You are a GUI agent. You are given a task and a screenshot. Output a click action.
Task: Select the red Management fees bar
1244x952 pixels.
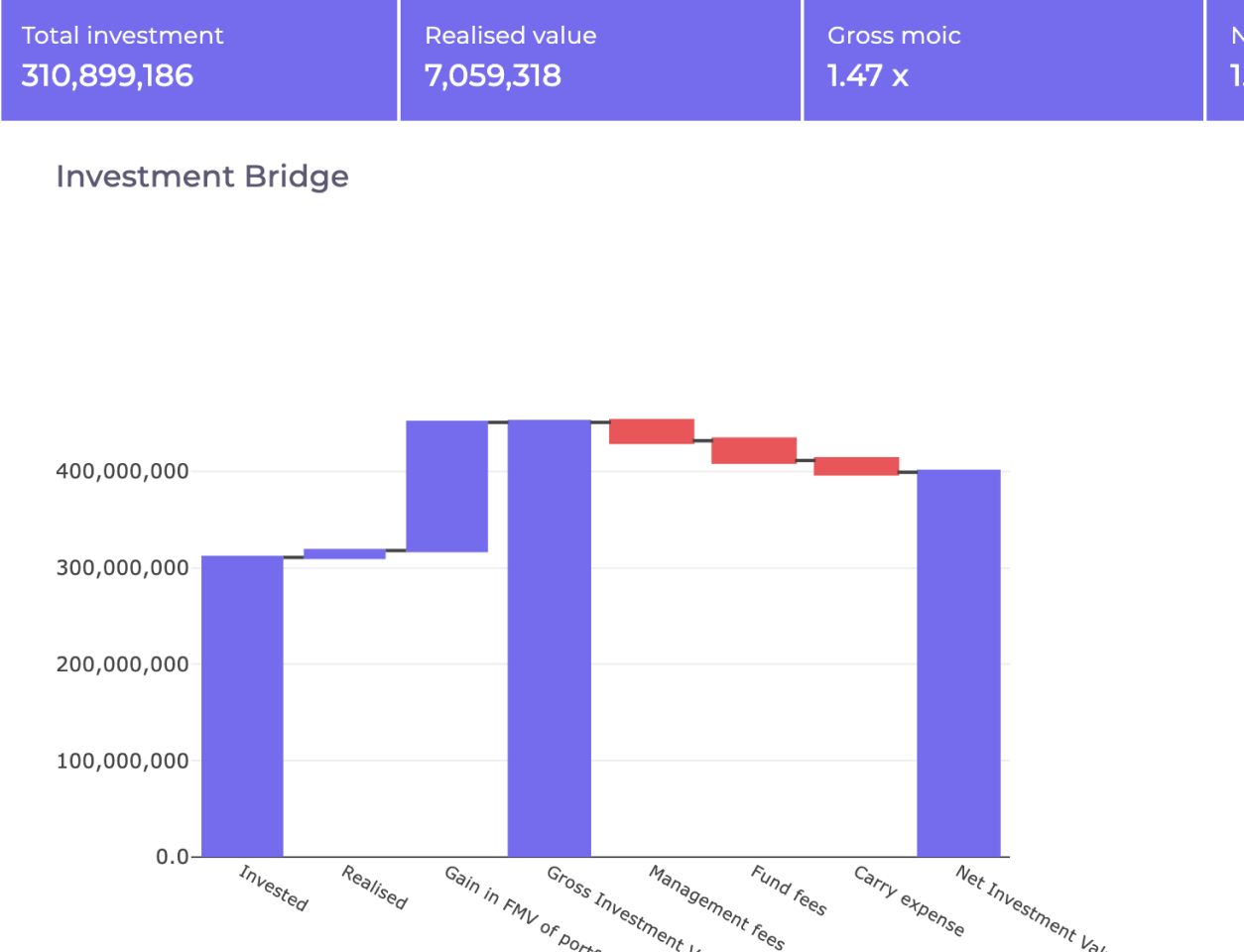pos(651,431)
